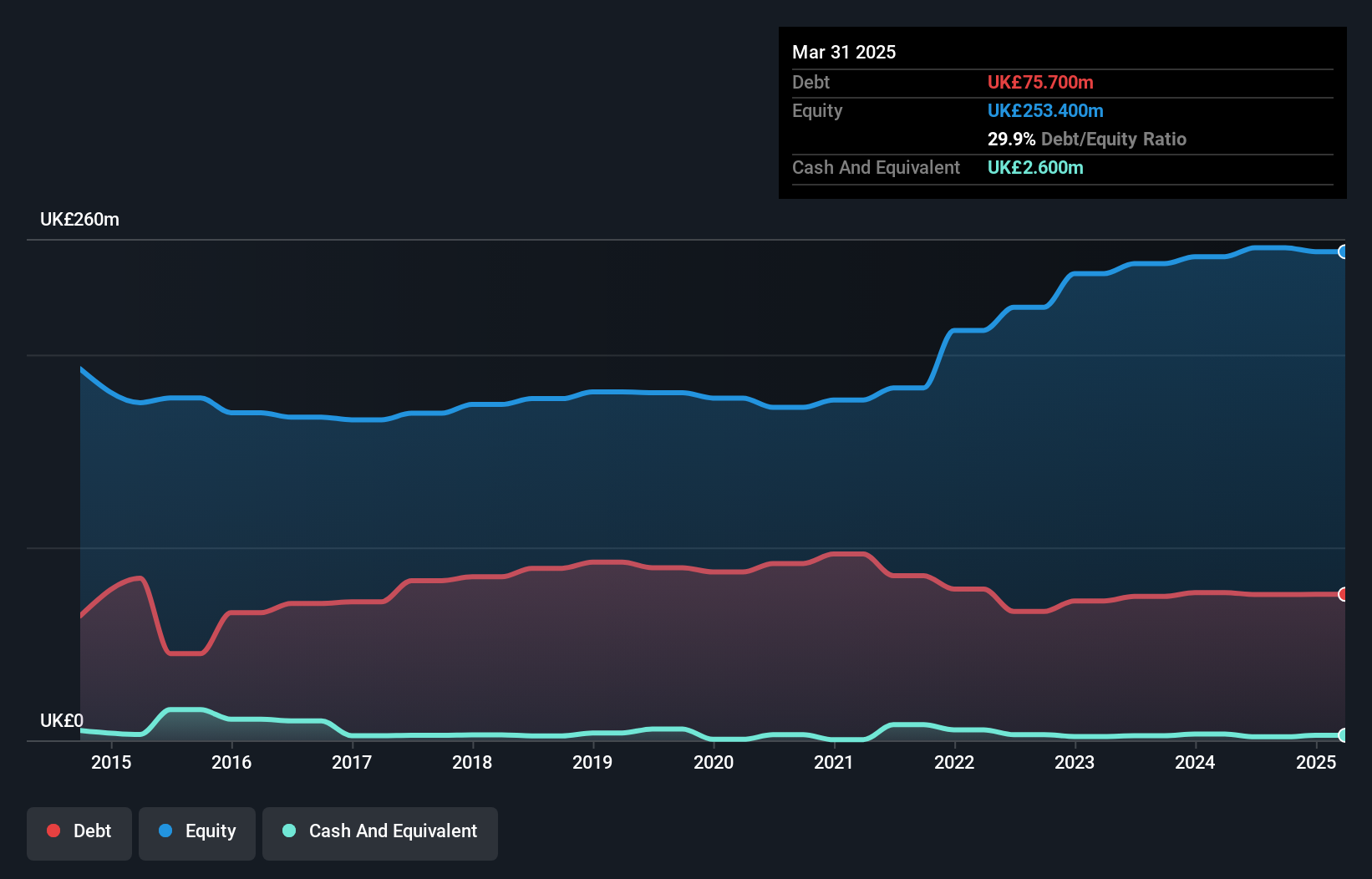Viewport: 1372px width, 879px height.
Task: Click the 29.9% Debt/Equity Ratio text
Action: pos(1087,139)
